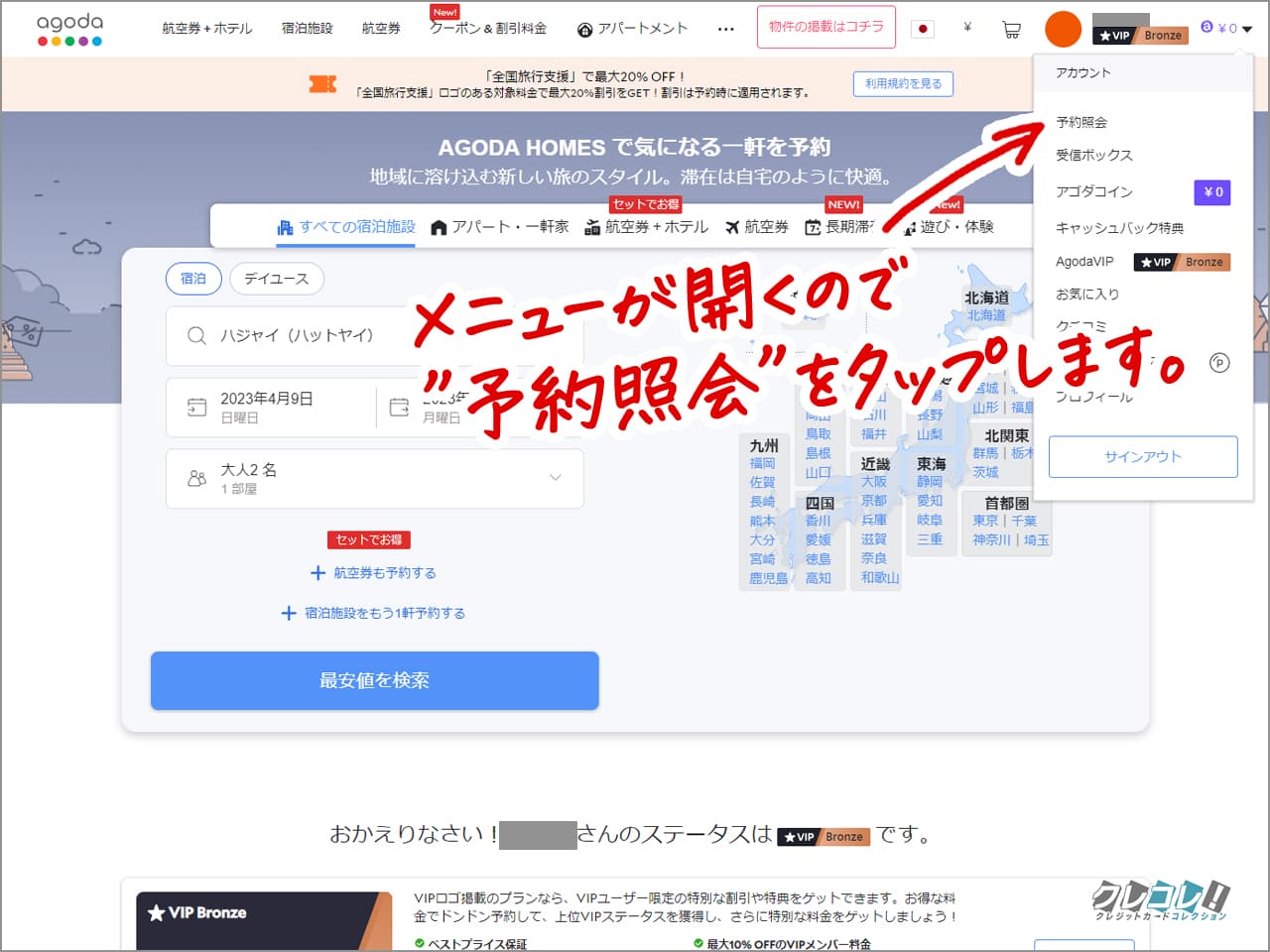Open 航空券 in top navigation
This screenshot has height=952, width=1270.
tap(381, 29)
